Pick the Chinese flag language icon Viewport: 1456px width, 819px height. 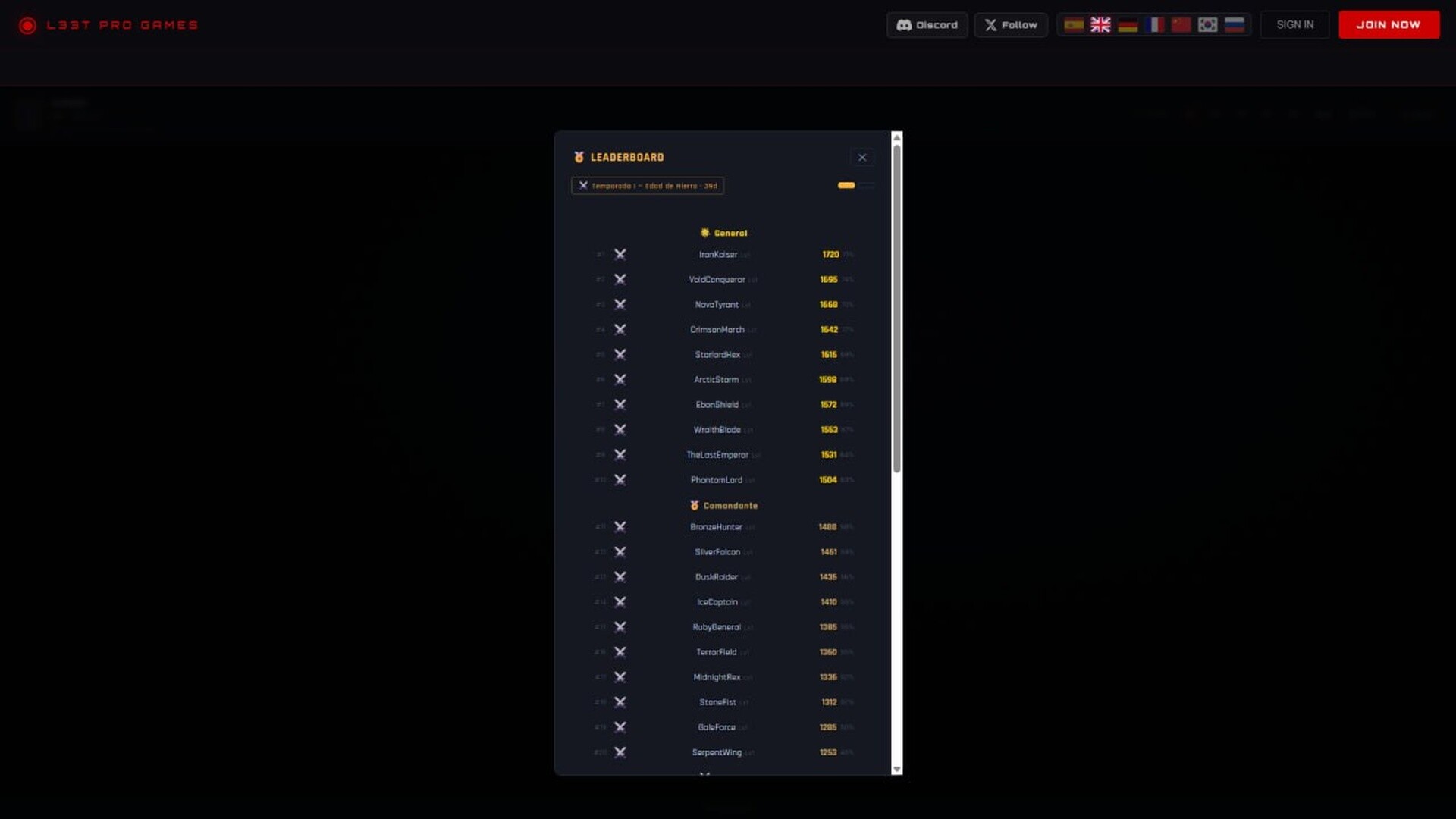(1181, 25)
